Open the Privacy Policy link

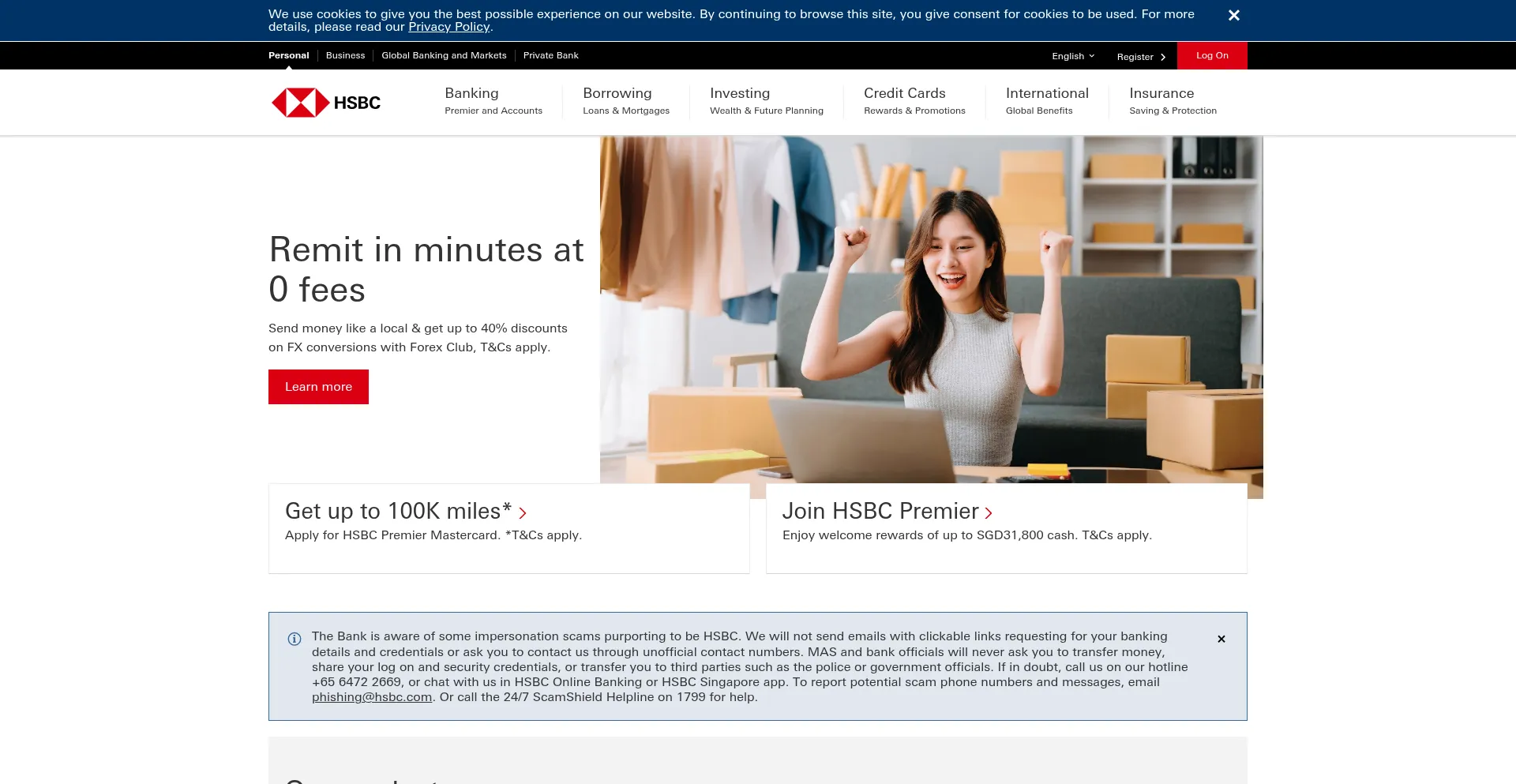[x=448, y=27]
